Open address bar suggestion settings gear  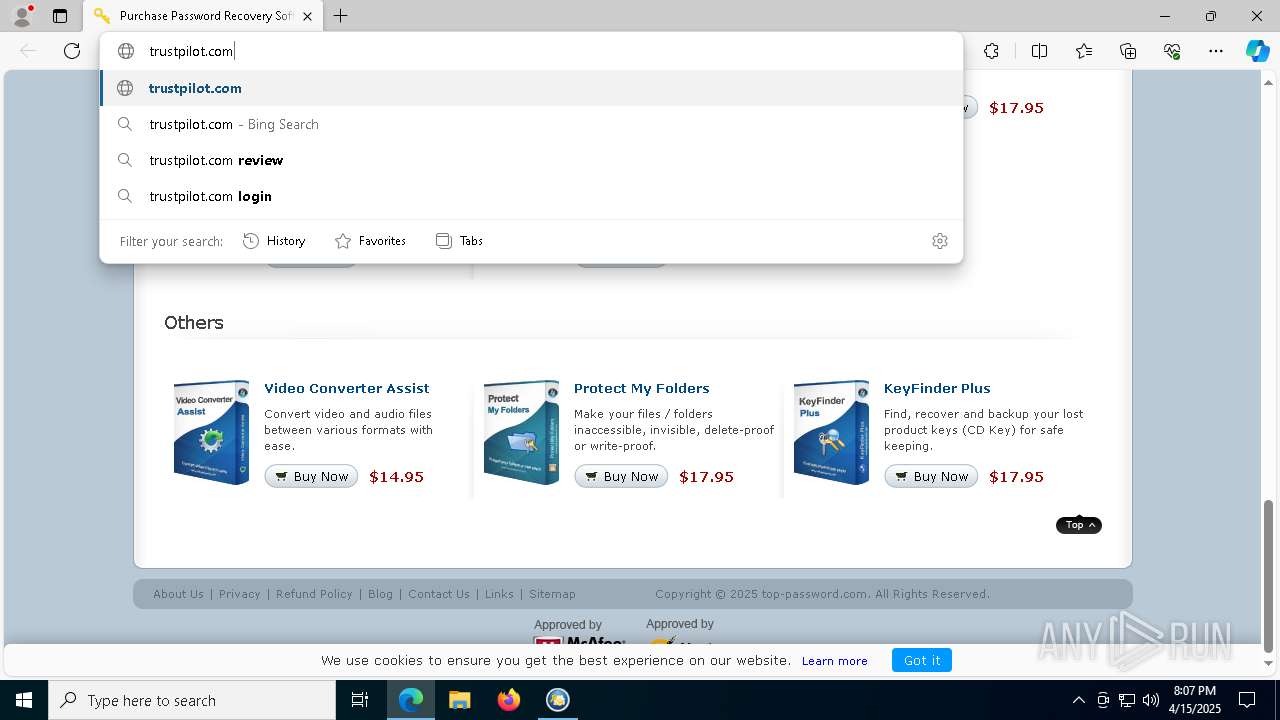(x=939, y=241)
